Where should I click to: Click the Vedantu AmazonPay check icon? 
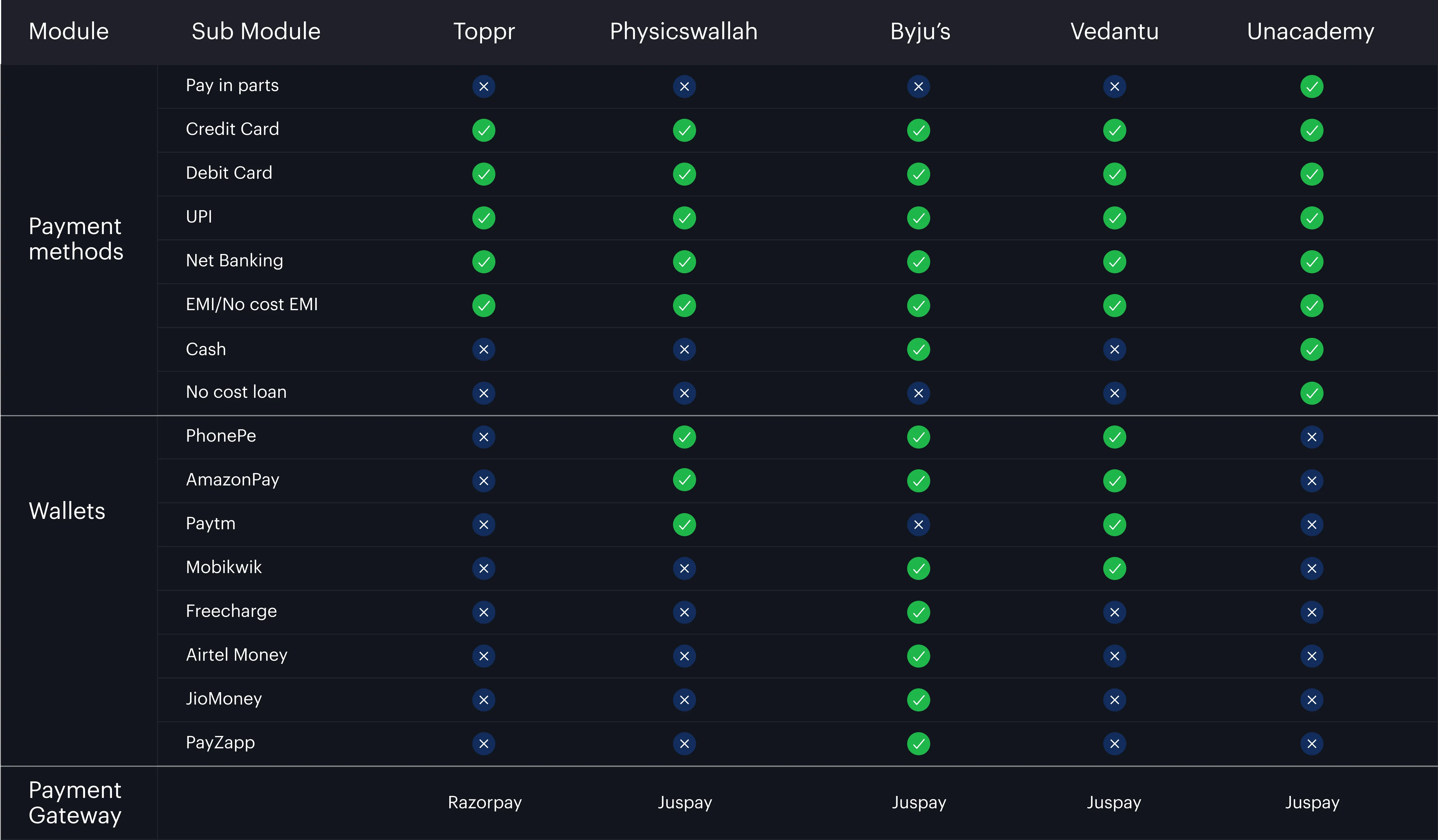(1114, 481)
